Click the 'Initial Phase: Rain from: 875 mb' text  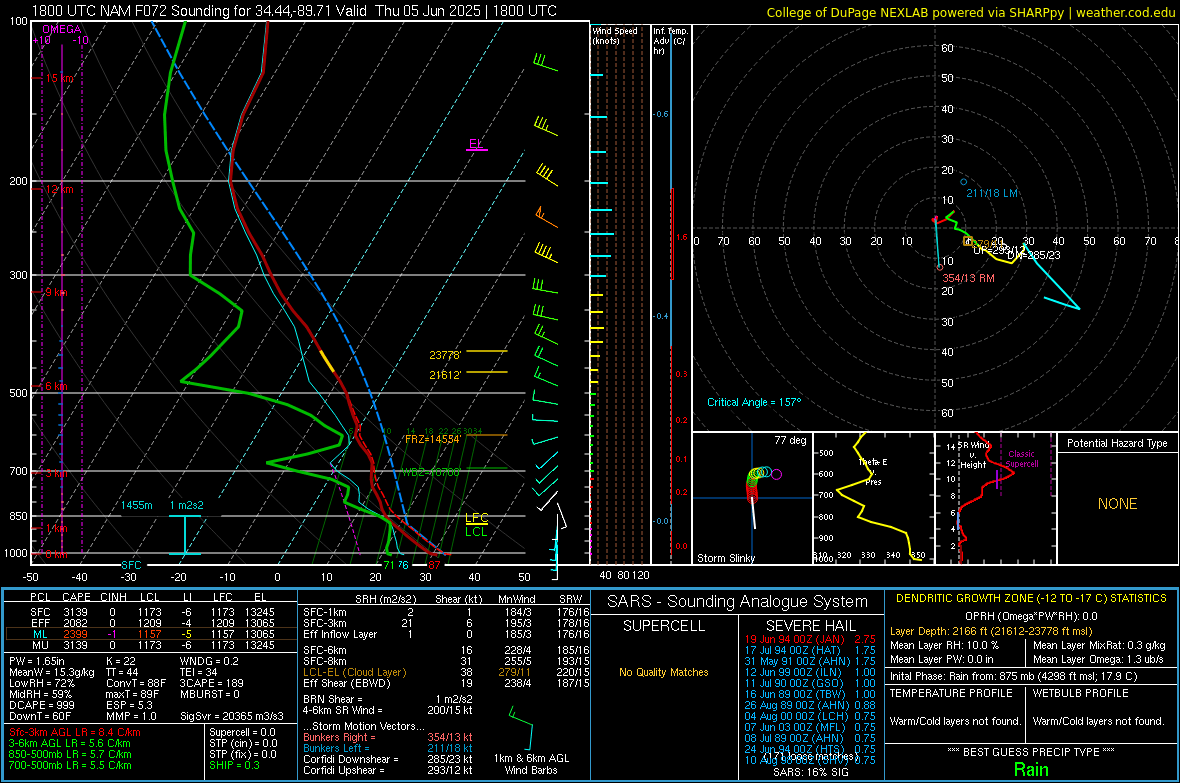pyautogui.click(x=1014, y=677)
